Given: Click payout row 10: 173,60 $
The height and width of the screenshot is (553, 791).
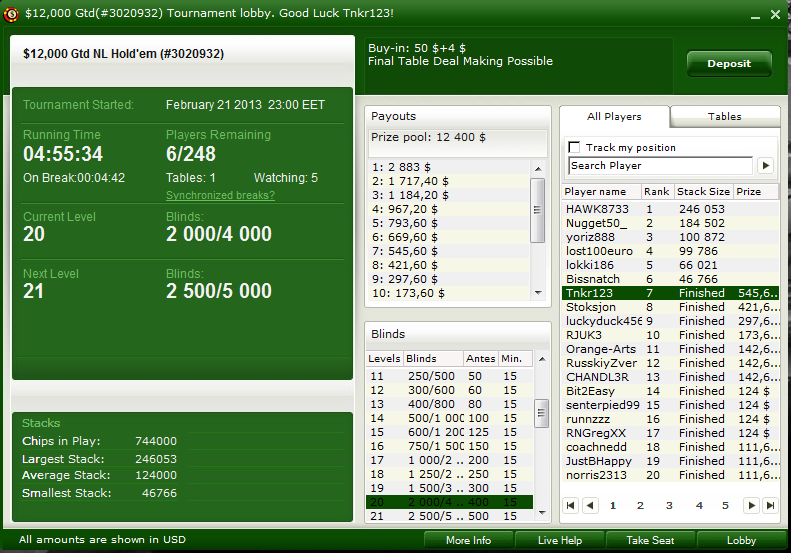Looking at the screenshot, I should (x=449, y=293).
